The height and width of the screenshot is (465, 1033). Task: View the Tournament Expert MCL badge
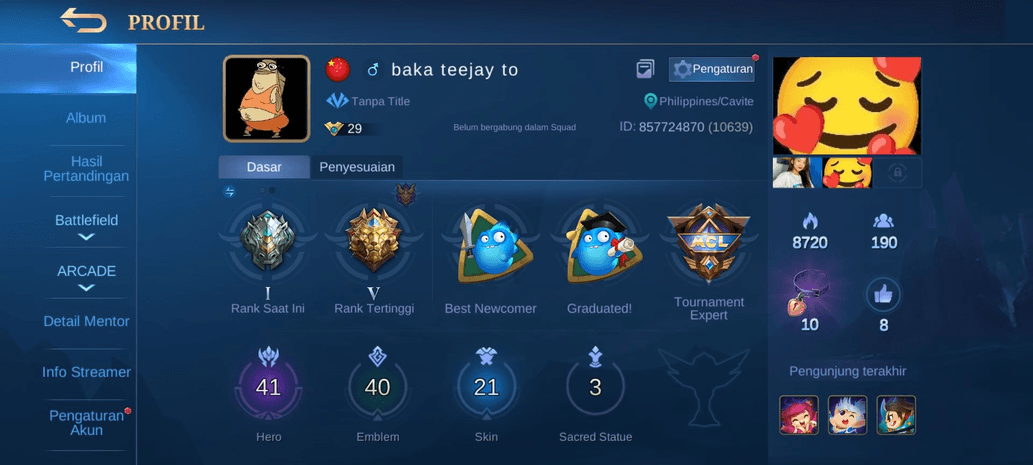coord(709,242)
